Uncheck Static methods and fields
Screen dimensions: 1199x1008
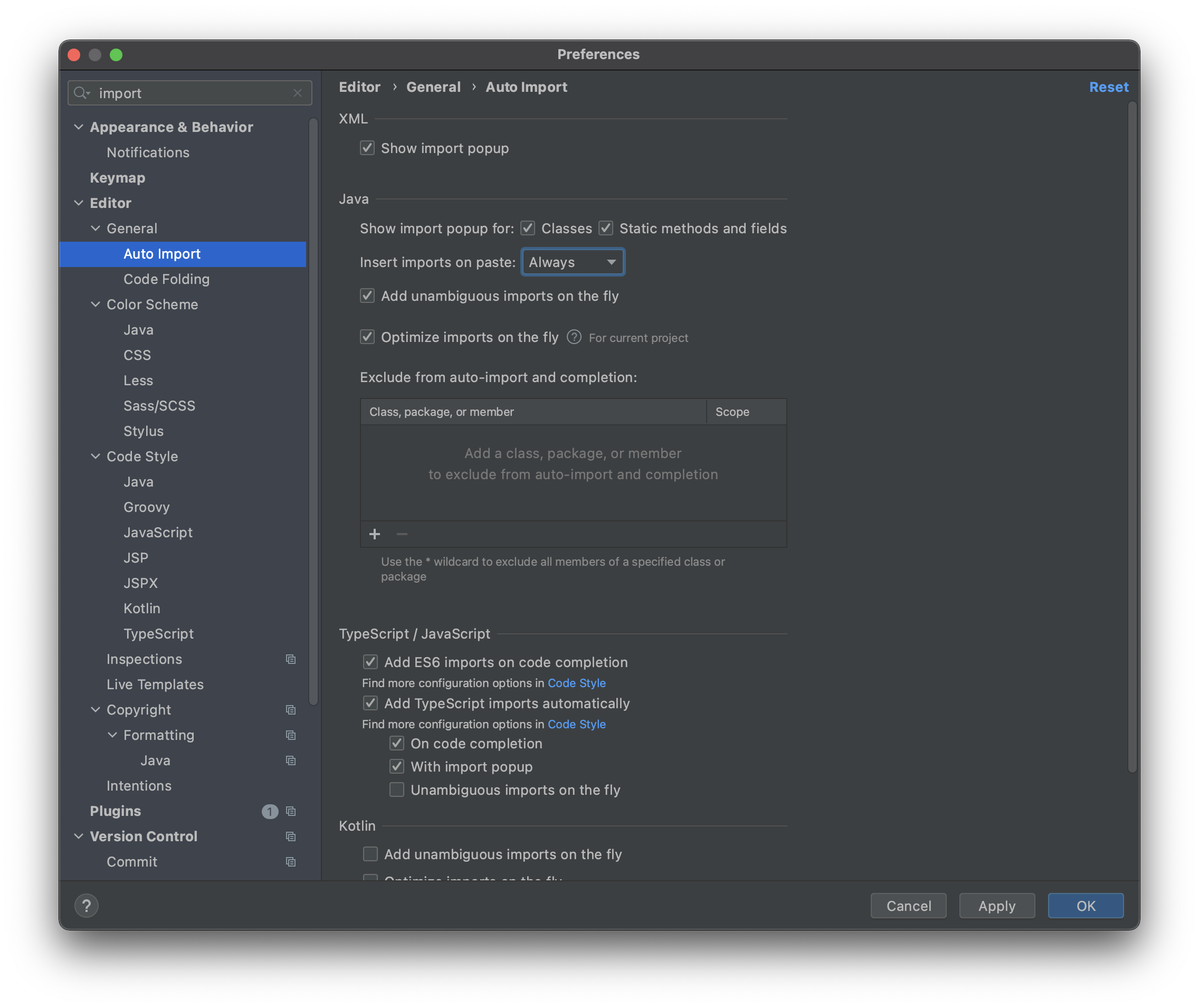[606, 228]
